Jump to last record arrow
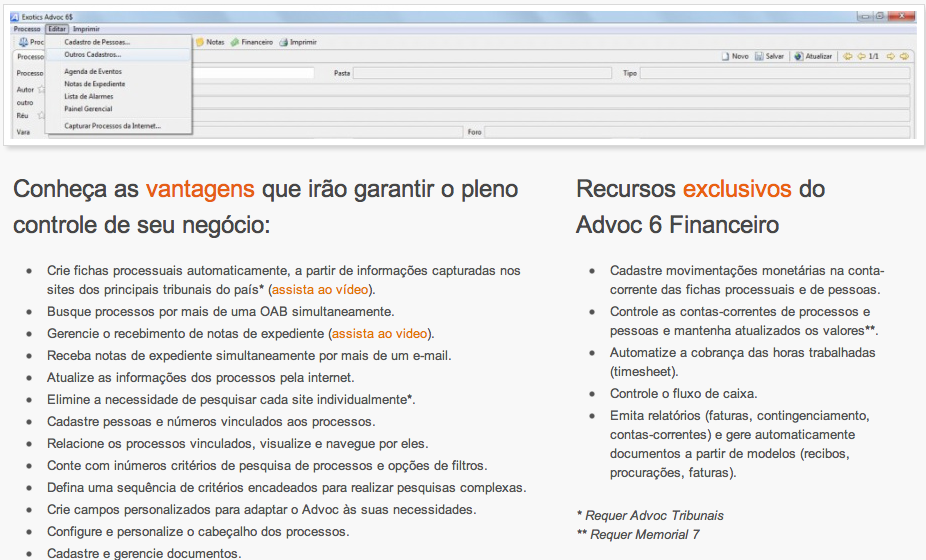Image resolution: width=926 pixels, height=560 pixels. coord(903,57)
